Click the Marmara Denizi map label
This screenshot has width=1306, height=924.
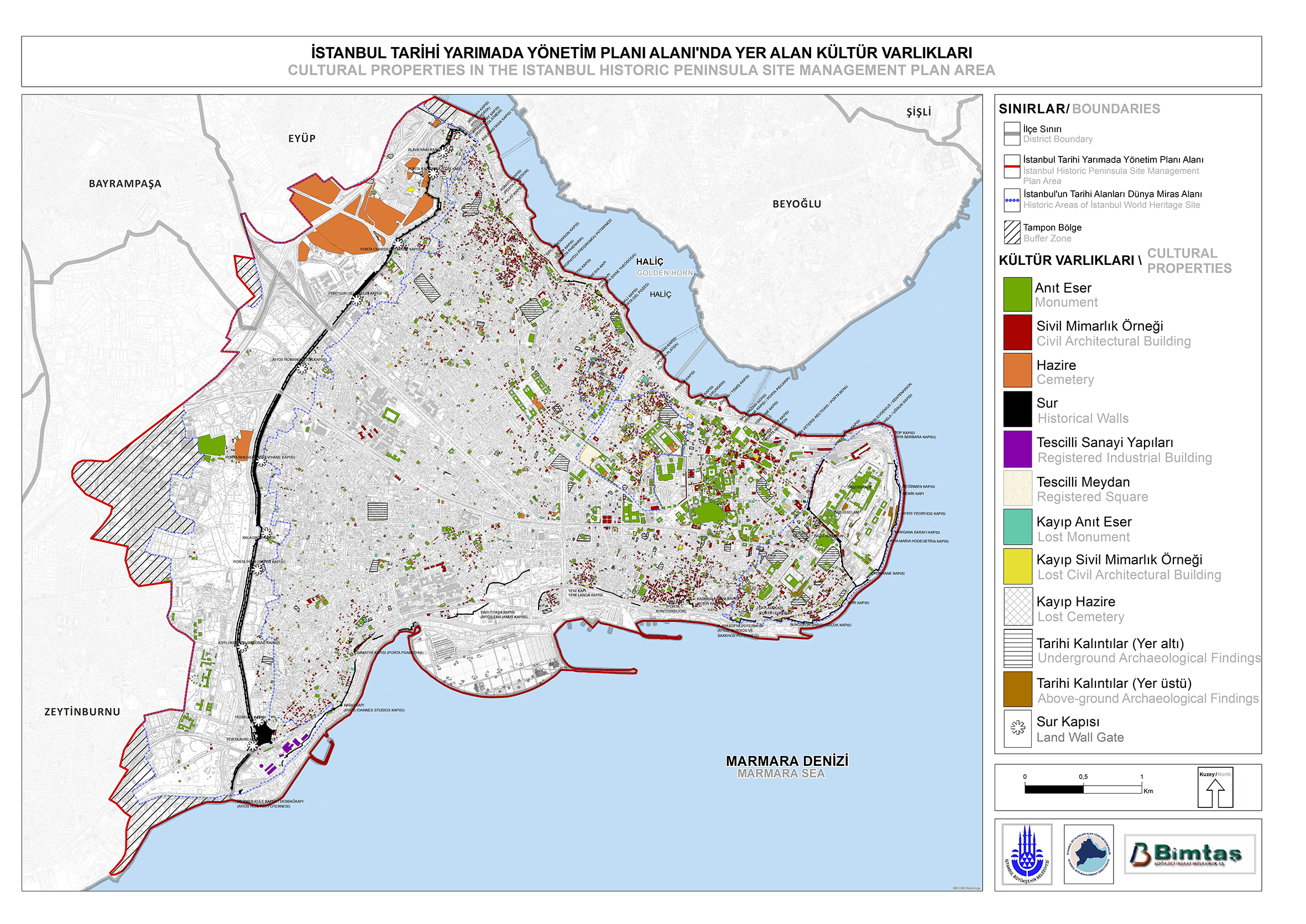(786, 761)
